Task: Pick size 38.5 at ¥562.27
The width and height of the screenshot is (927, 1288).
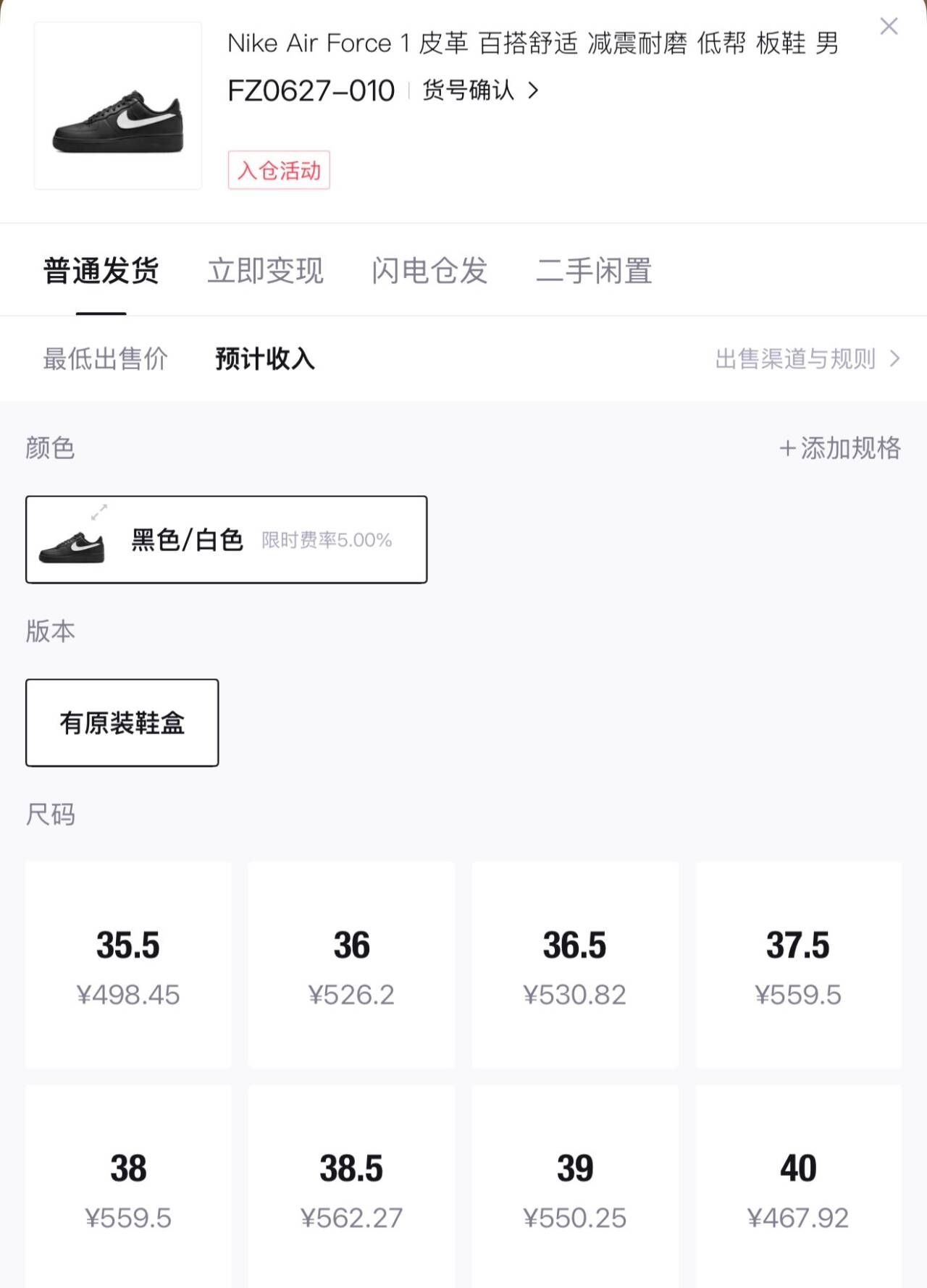Action: pos(351,1187)
